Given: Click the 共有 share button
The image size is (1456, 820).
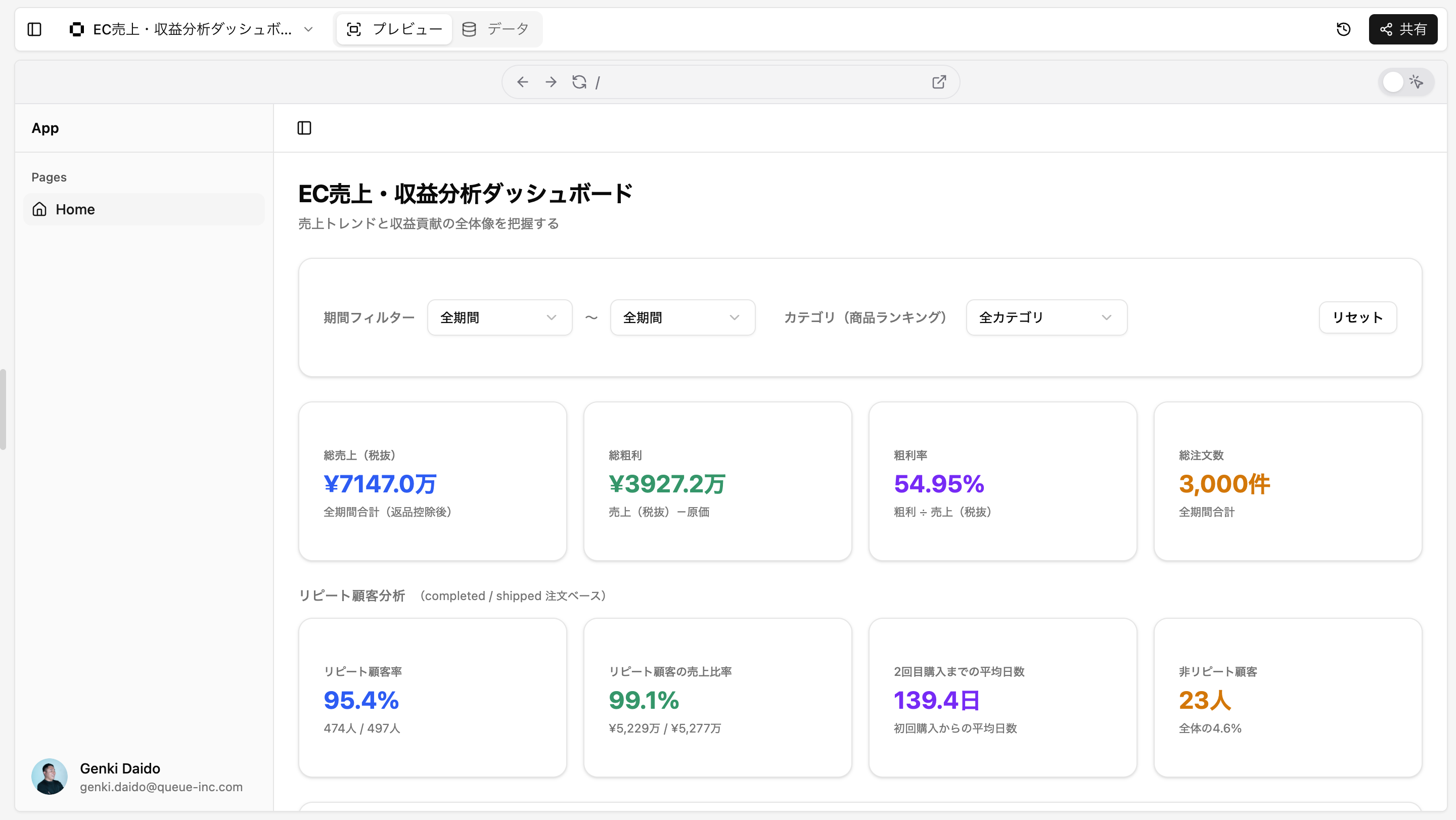Looking at the screenshot, I should point(1403,29).
